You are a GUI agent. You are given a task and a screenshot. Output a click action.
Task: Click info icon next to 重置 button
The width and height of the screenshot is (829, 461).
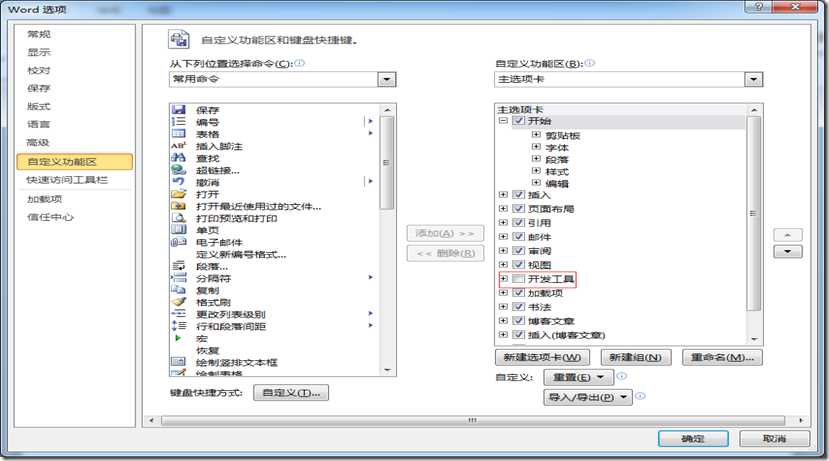(622, 376)
